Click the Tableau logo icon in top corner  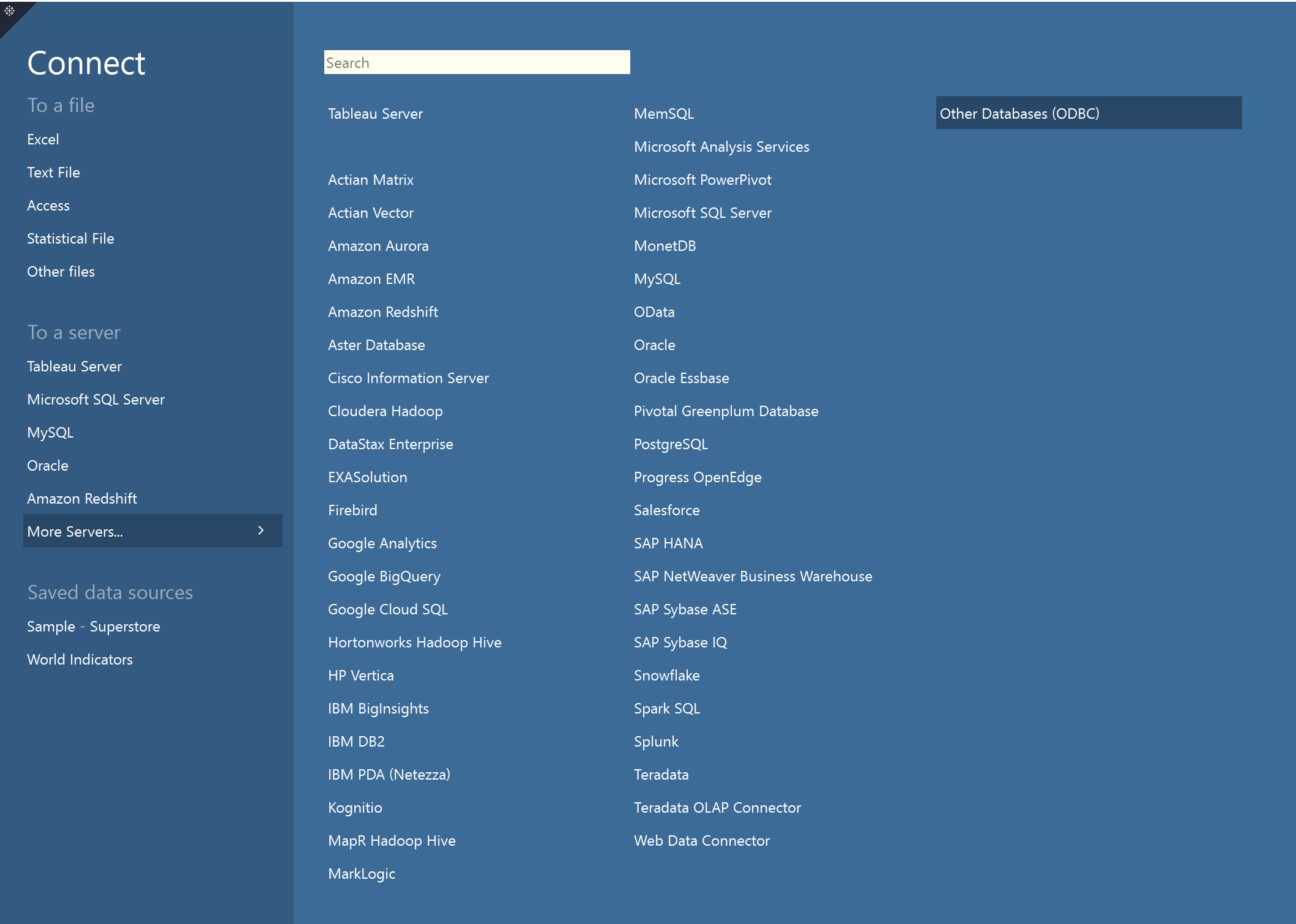tap(9, 11)
